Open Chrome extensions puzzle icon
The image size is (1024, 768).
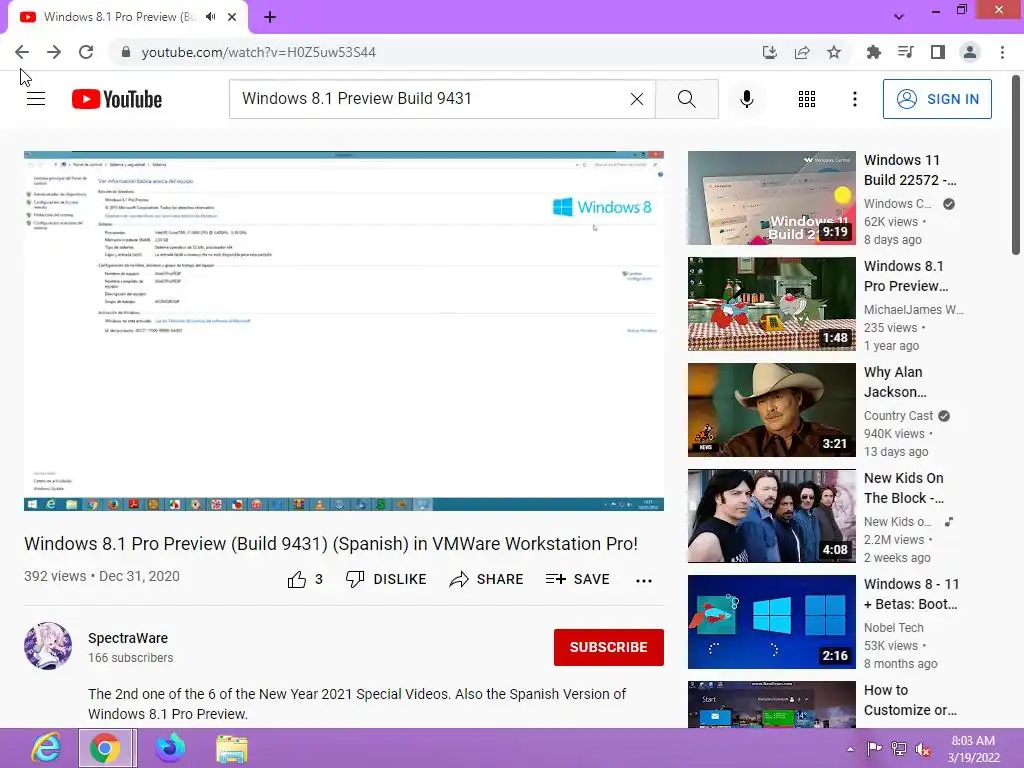tap(874, 52)
